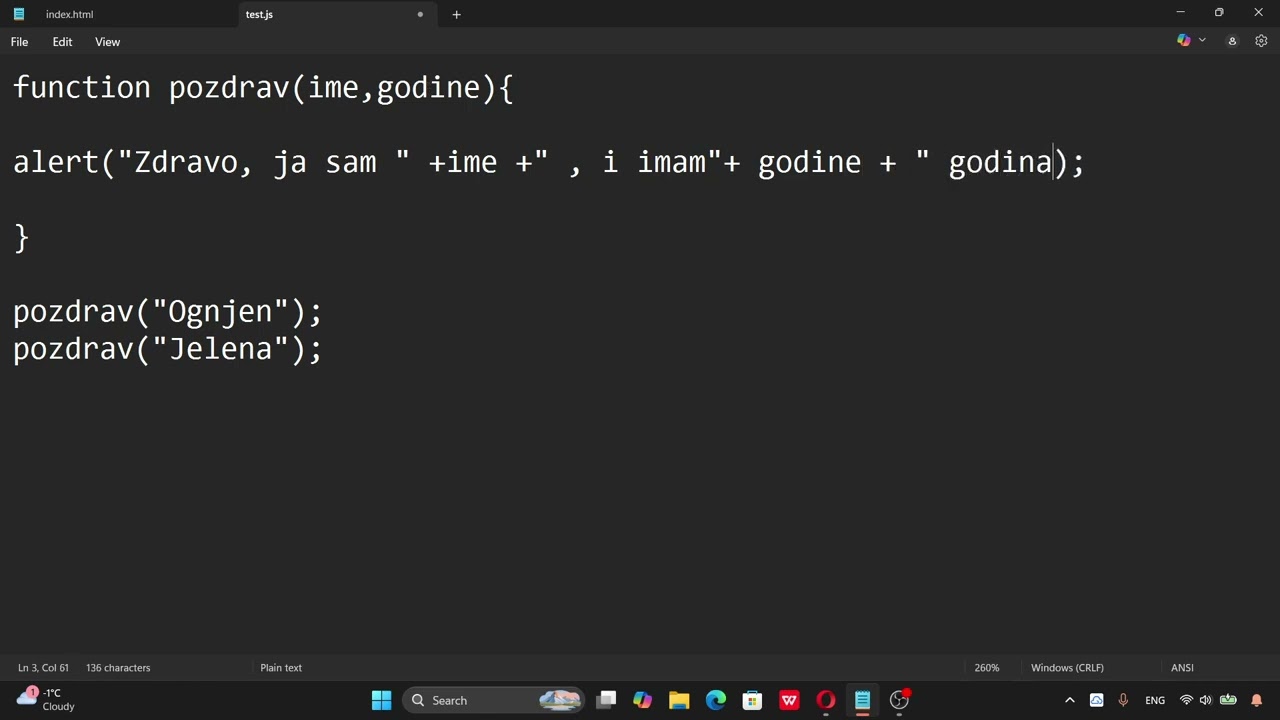This screenshot has width=1280, height=720.
Task: Place cursor at alert in the editor
Action: pyautogui.click(x=56, y=162)
